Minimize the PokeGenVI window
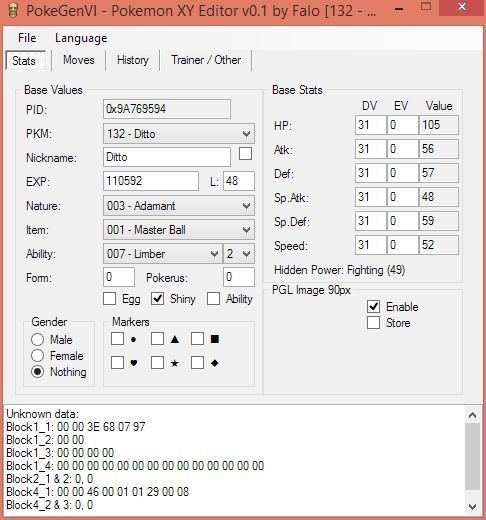 pos(399,9)
